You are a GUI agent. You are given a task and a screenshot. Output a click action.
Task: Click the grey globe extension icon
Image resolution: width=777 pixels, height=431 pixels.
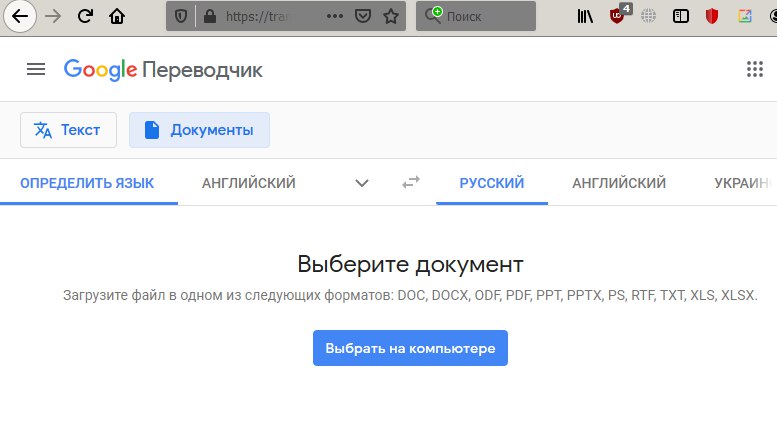coord(648,16)
